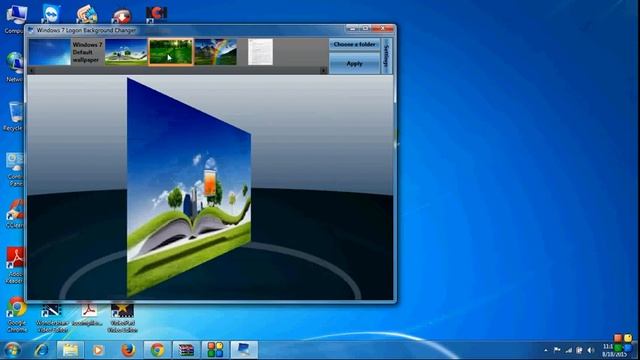Open Windows Media Player from the taskbar

pos(98,350)
